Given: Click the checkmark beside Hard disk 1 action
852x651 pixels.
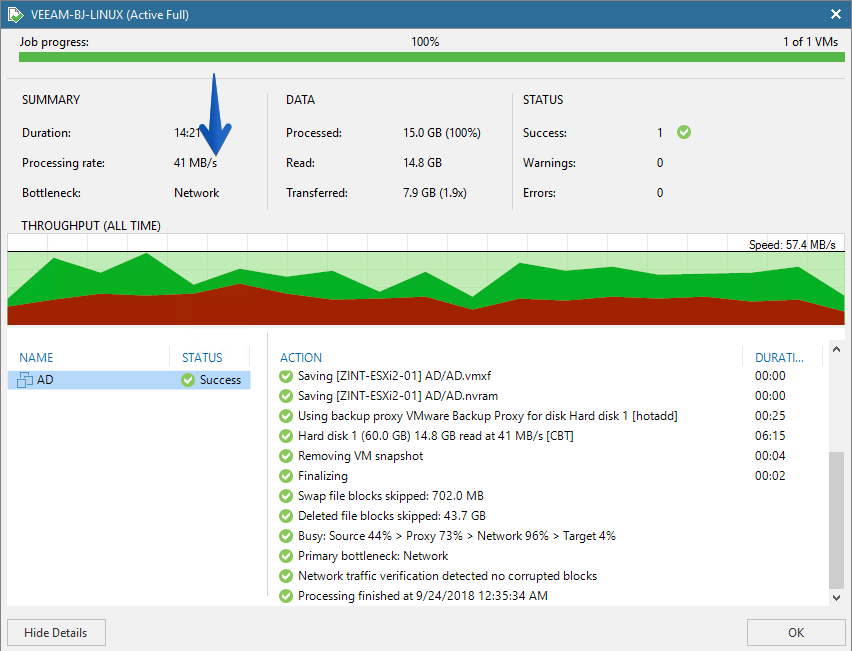Looking at the screenshot, I should point(286,436).
